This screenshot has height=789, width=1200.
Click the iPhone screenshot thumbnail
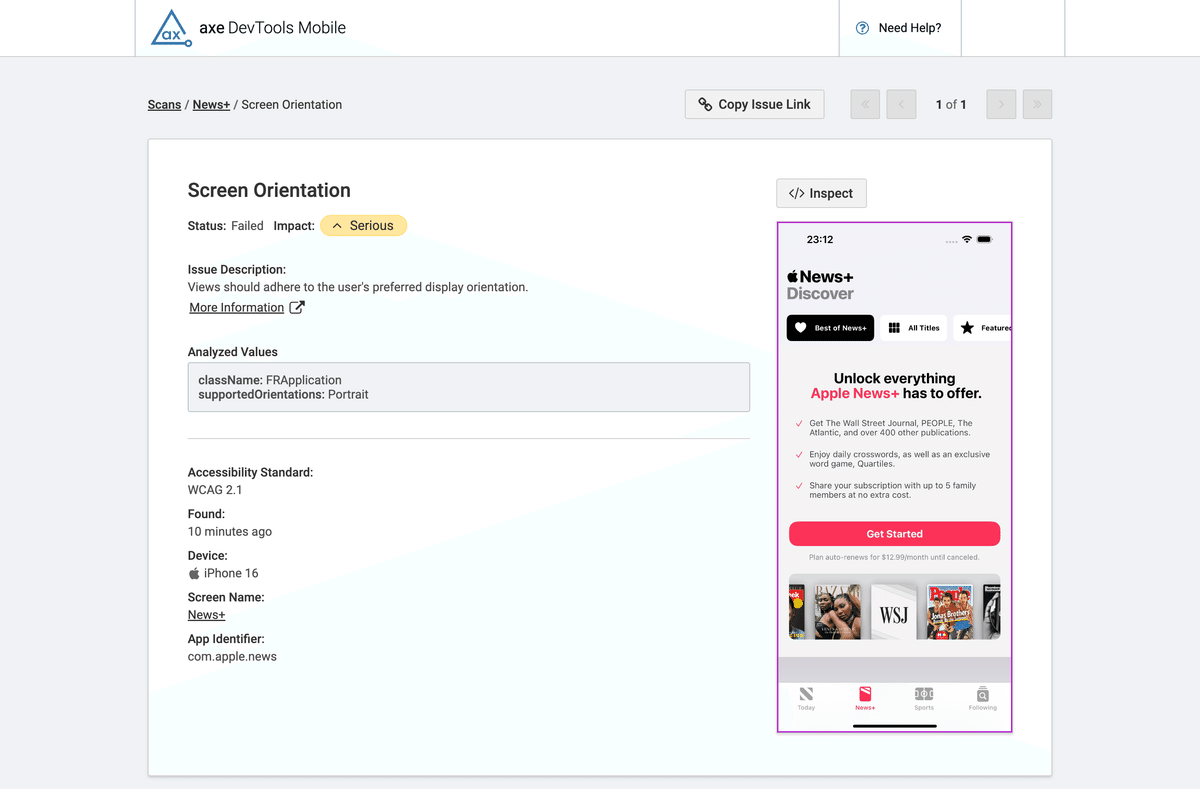[x=895, y=477]
